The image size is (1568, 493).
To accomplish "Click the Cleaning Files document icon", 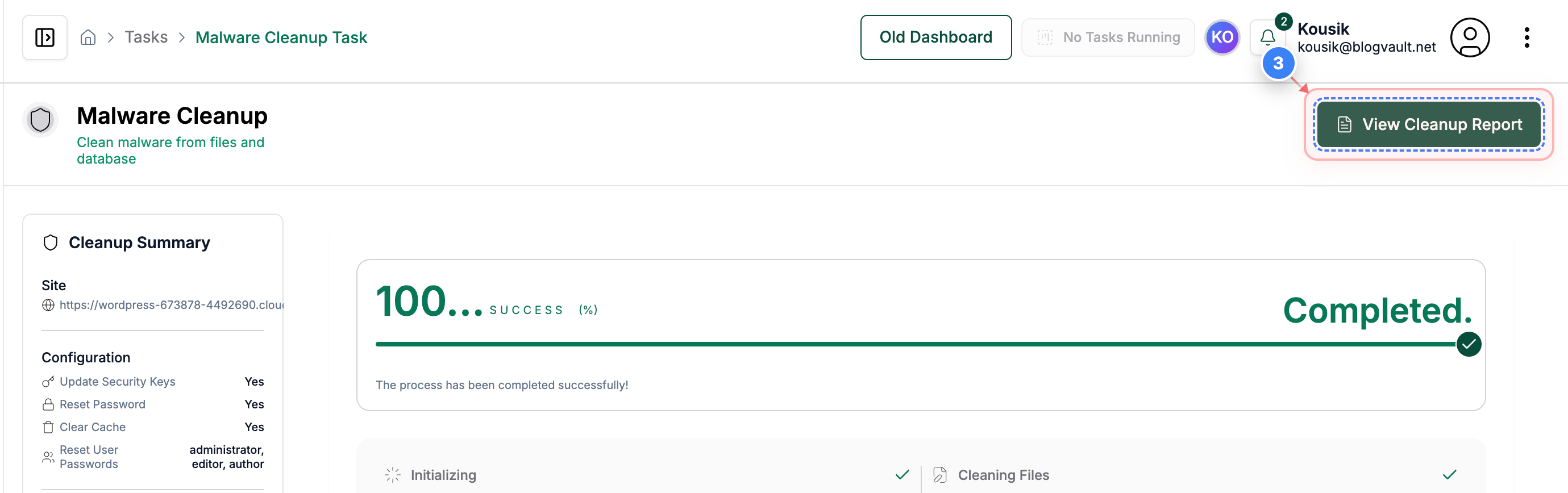I will tap(939, 475).
